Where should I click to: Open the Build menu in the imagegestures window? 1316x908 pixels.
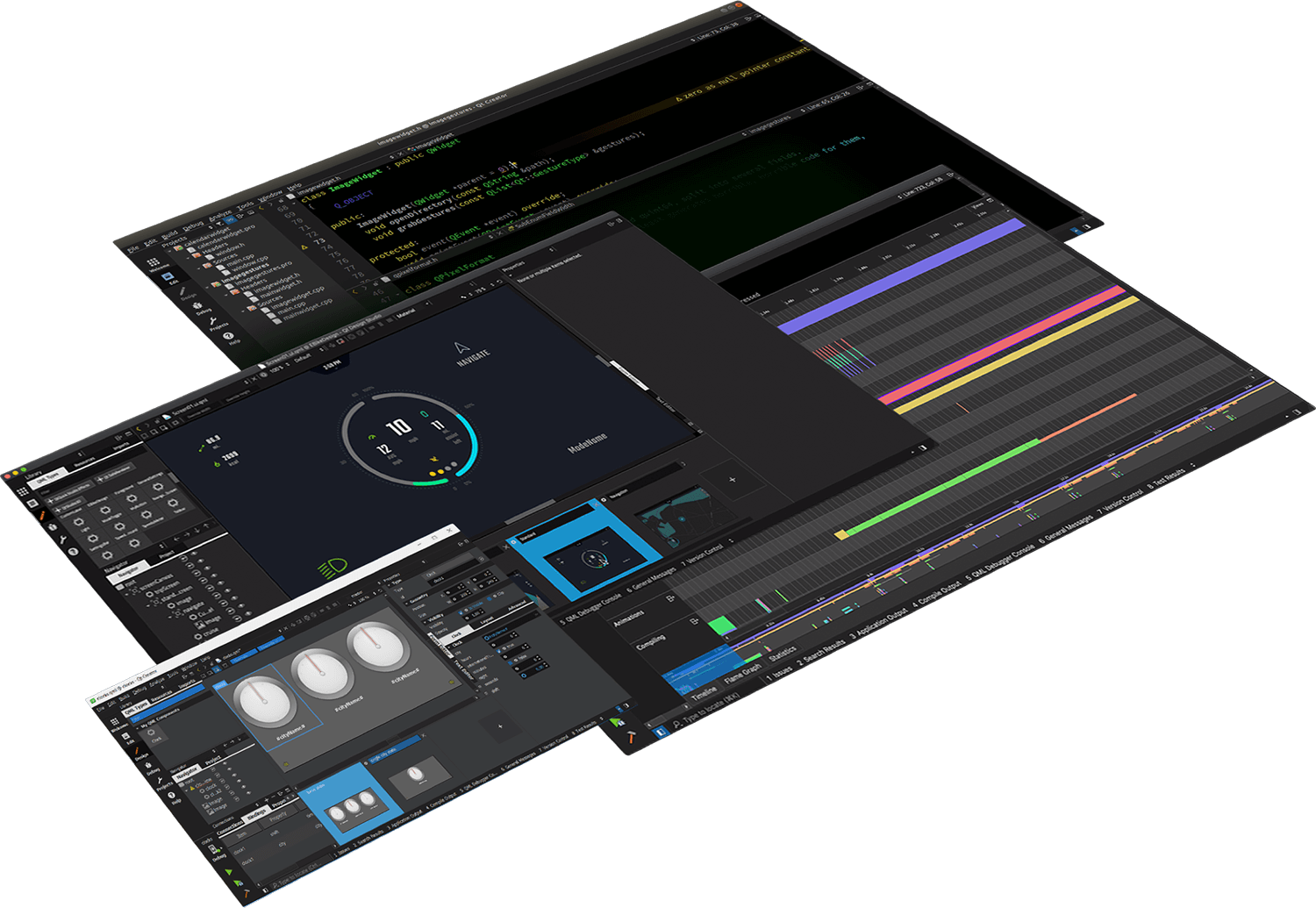pyautogui.click(x=169, y=234)
